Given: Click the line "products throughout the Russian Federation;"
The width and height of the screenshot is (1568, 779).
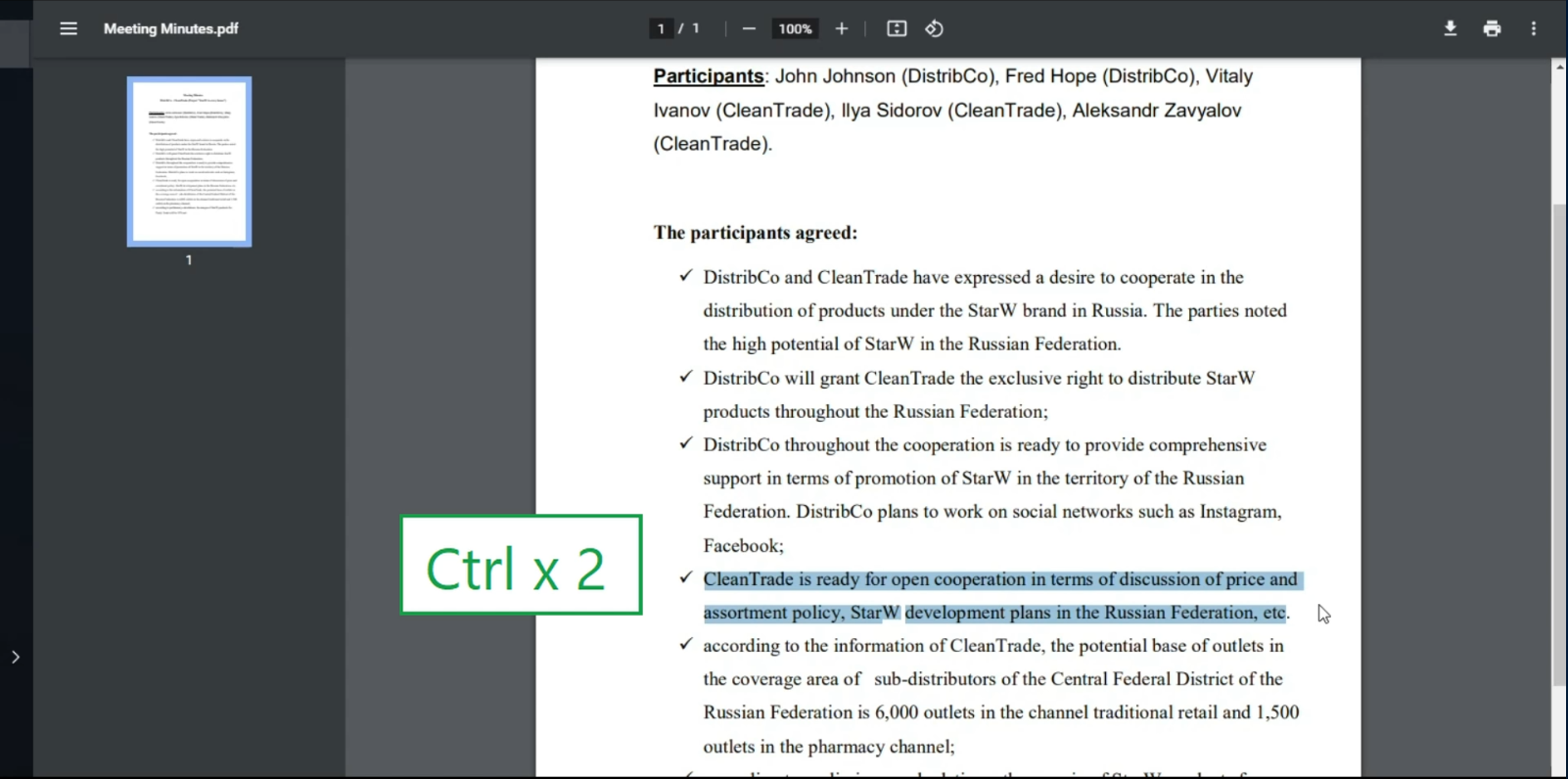Looking at the screenshot, I should pyautogui.click(x=875, y=412).
